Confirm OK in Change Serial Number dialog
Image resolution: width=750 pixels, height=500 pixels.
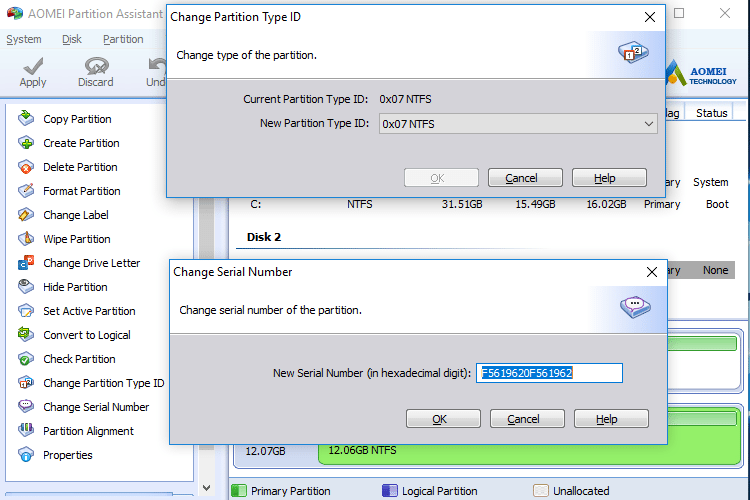coord(443,419)
